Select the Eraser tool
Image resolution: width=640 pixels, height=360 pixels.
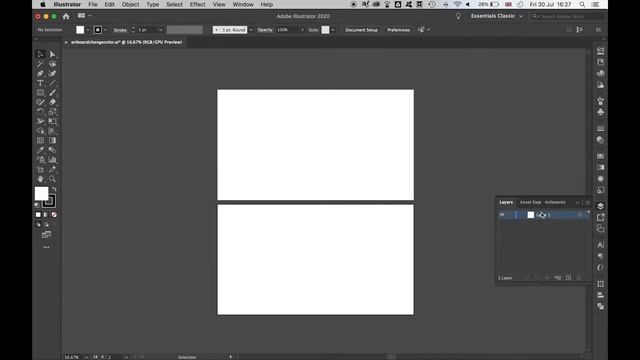pos(52,102)
